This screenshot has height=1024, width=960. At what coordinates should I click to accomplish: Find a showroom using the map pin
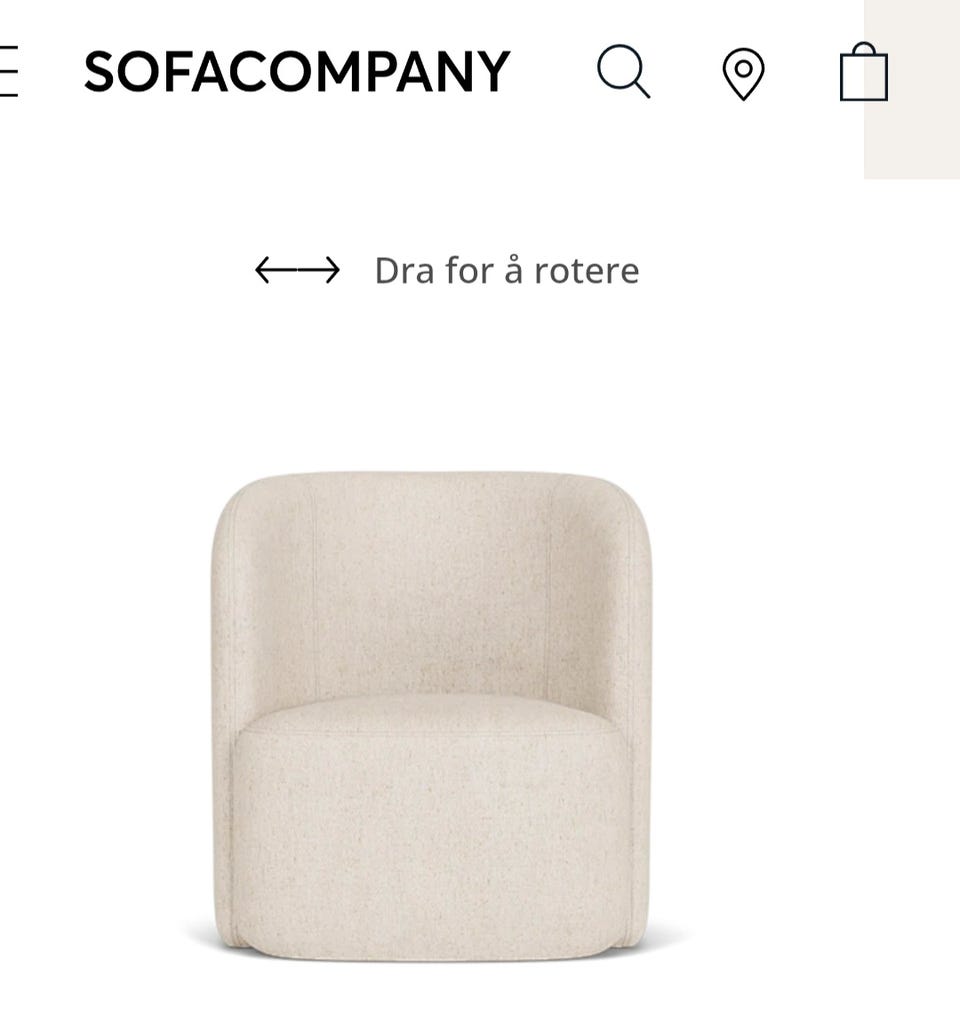tap(743, 74)
